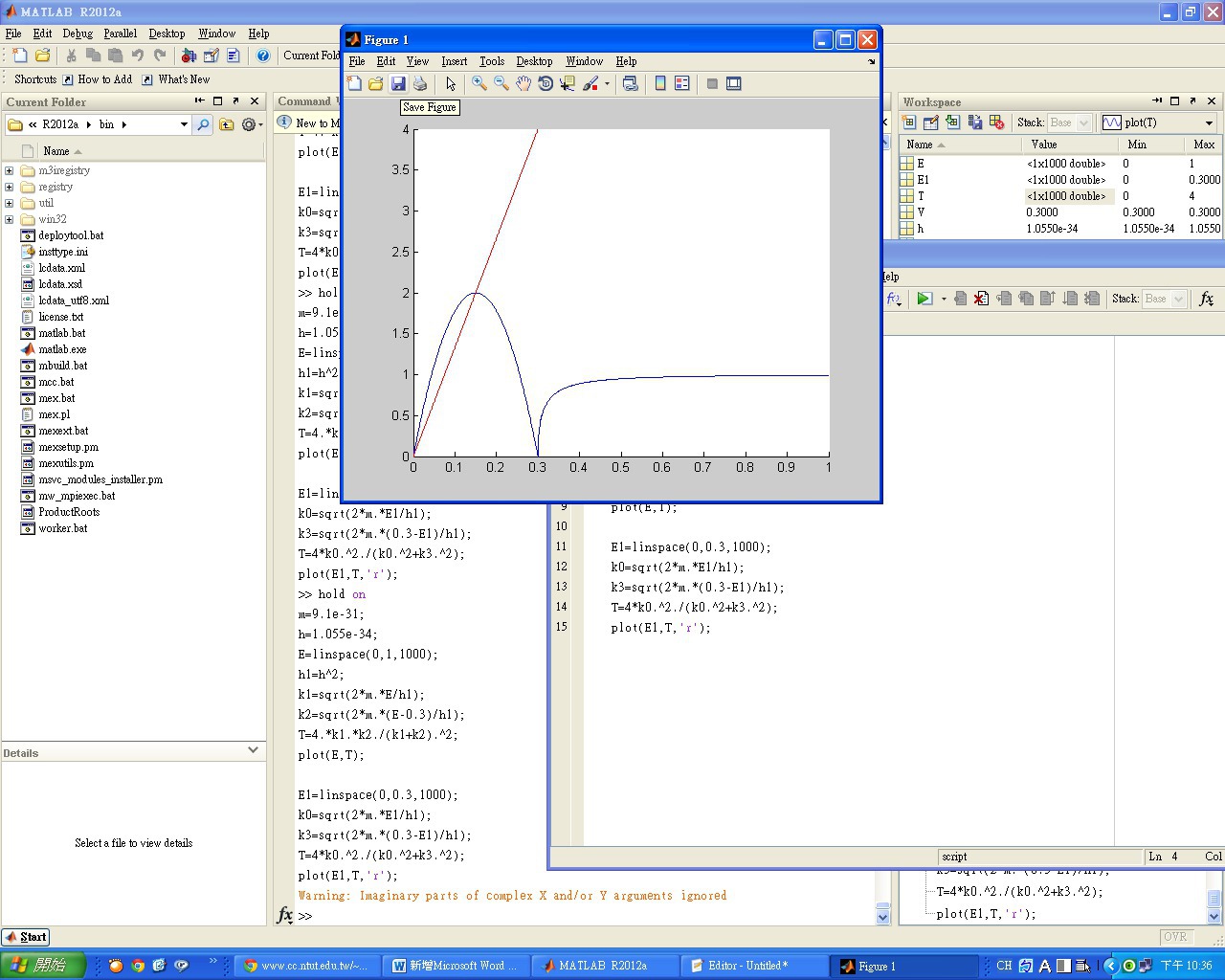
Task: Toggle Insert Colorbar in Figure toolbar
Action: 660,84
